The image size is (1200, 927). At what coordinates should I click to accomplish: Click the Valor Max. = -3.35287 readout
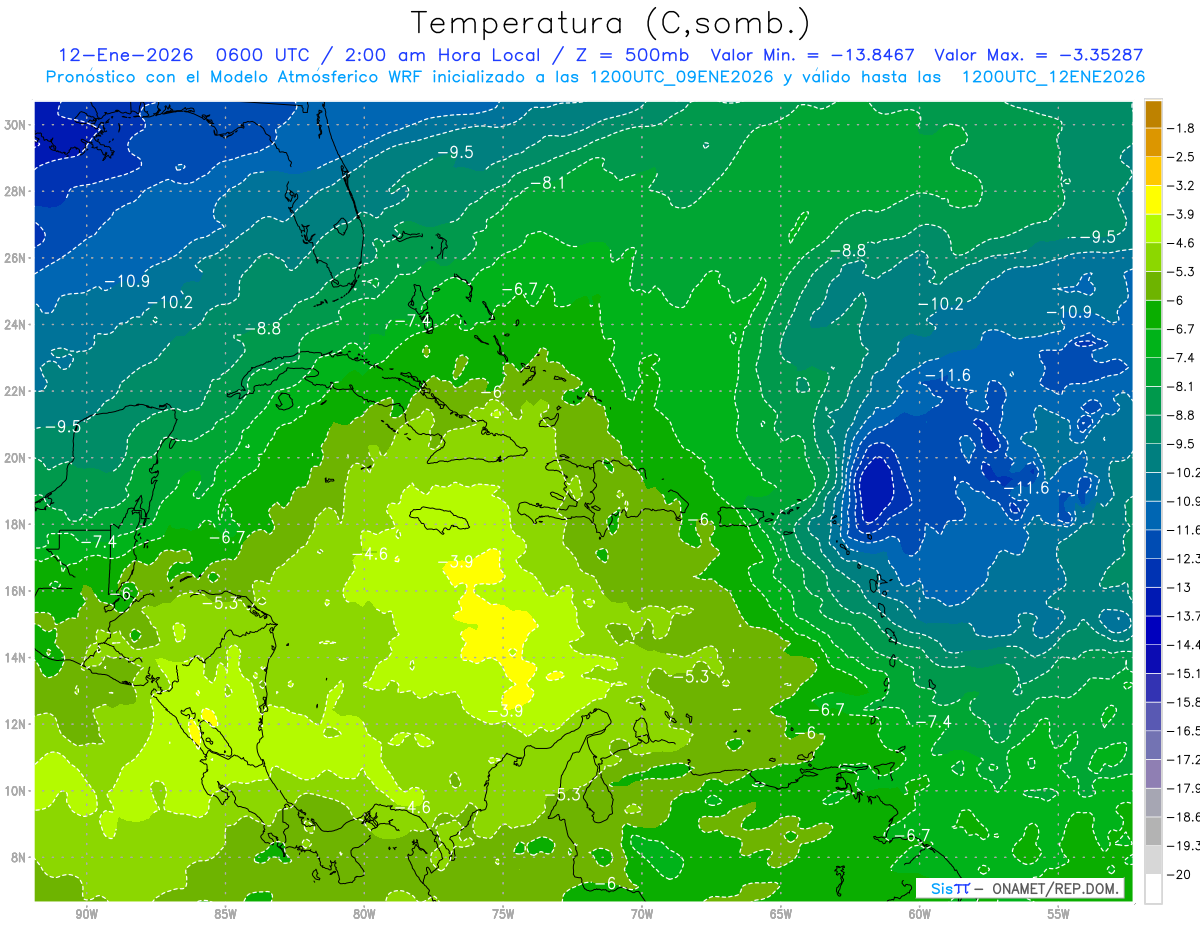[1039, 56]
